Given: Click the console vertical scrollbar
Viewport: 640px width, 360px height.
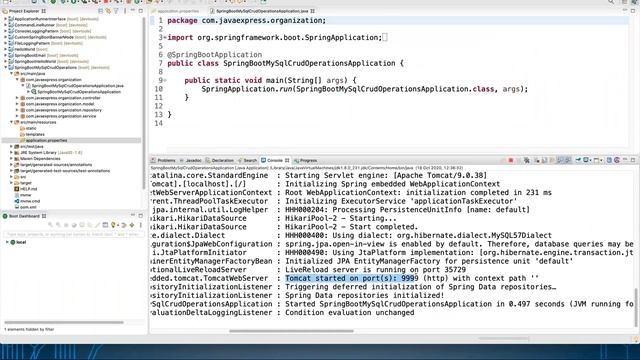Looking at the screenshot, I should click(636, 307).
